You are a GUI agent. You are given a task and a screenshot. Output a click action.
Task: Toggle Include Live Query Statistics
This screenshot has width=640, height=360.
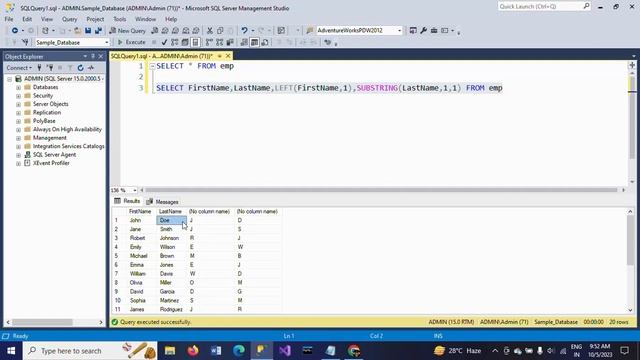coord(220,42)
